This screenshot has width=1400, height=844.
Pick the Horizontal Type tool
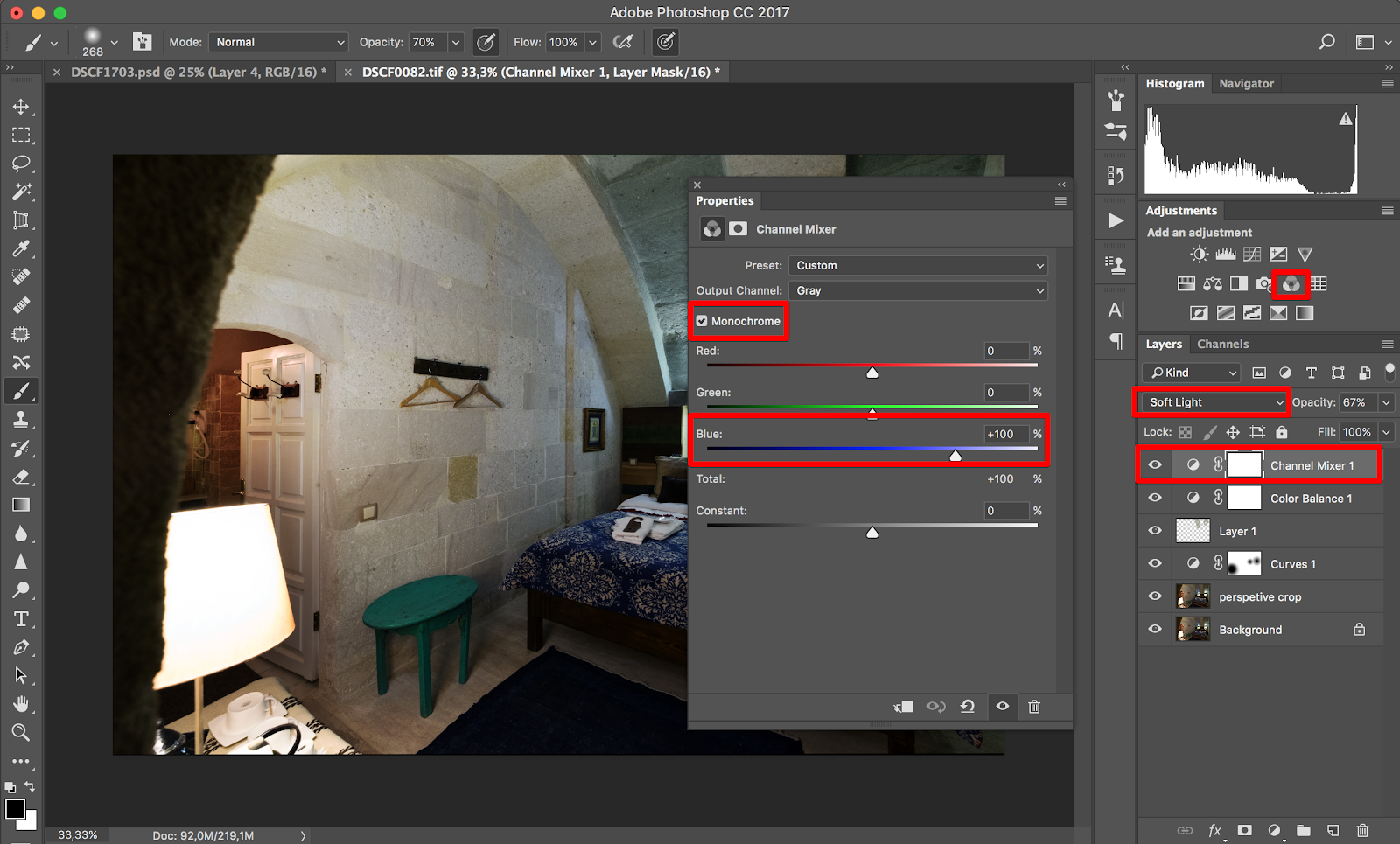21,619
